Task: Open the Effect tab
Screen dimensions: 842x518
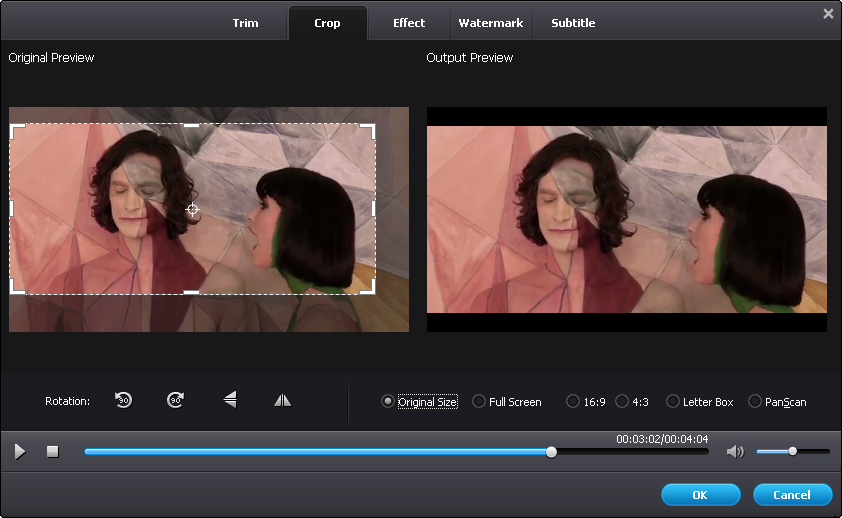Action: pos(408,23)
